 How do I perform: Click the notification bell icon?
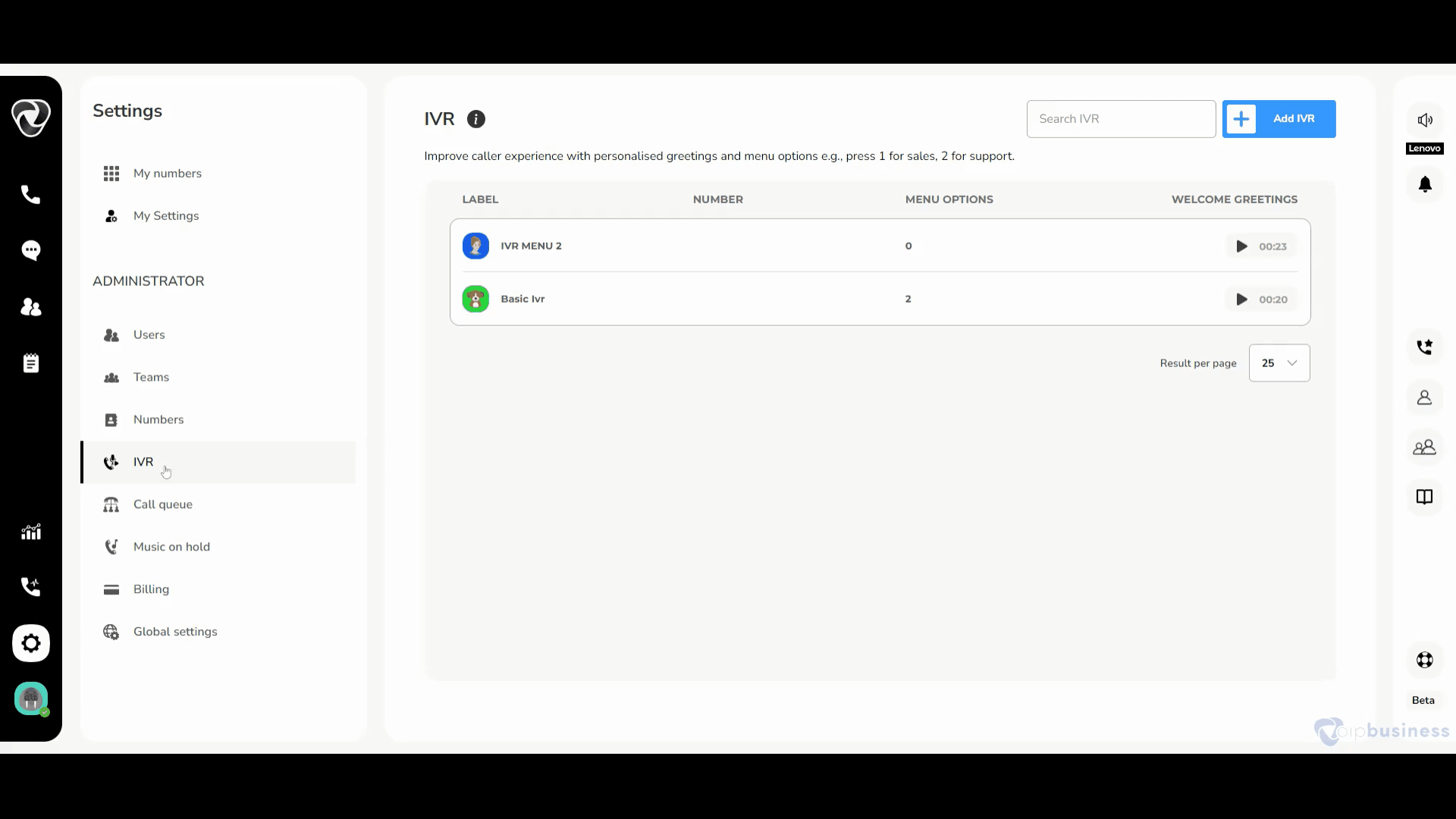pos(1425,184)
